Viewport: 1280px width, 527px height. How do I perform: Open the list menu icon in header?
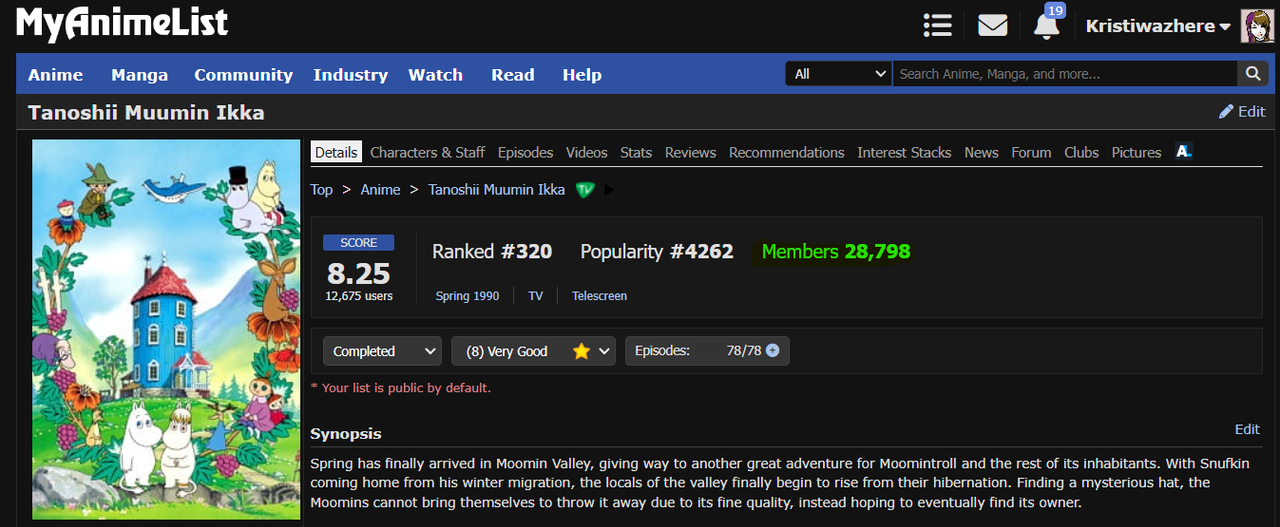point(937,25)
